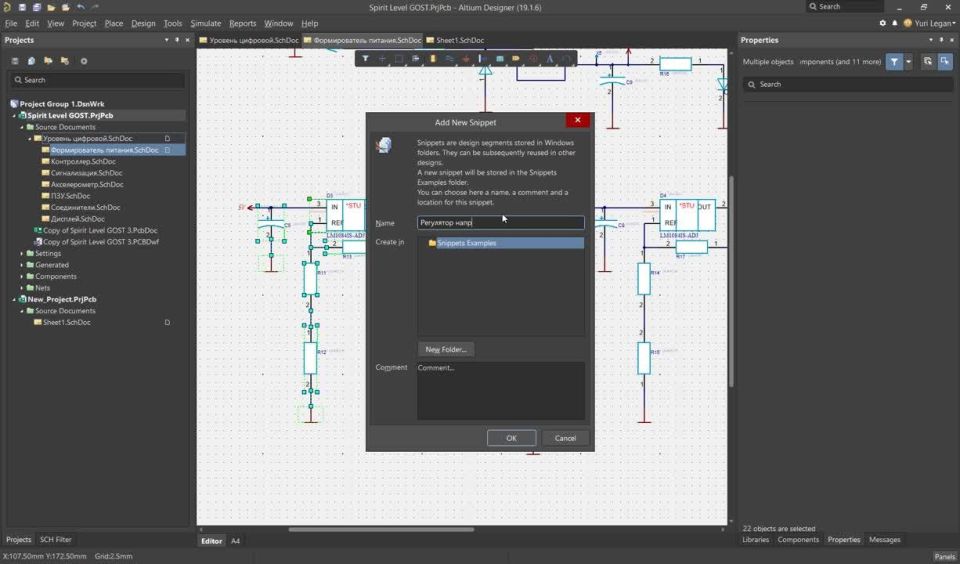
Task: Click OK in Add New Snippet dialog
Action: click(511, 438)
